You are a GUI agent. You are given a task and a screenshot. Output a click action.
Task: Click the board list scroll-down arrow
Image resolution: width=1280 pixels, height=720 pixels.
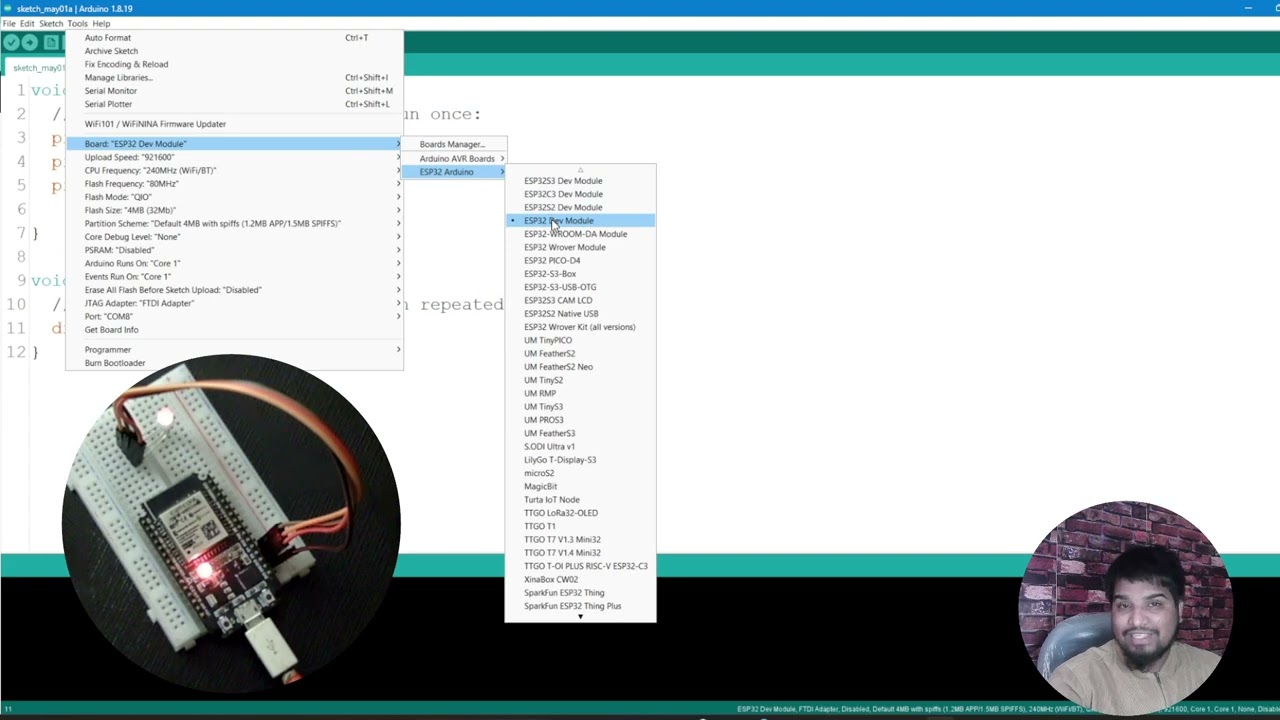[580, 617]
